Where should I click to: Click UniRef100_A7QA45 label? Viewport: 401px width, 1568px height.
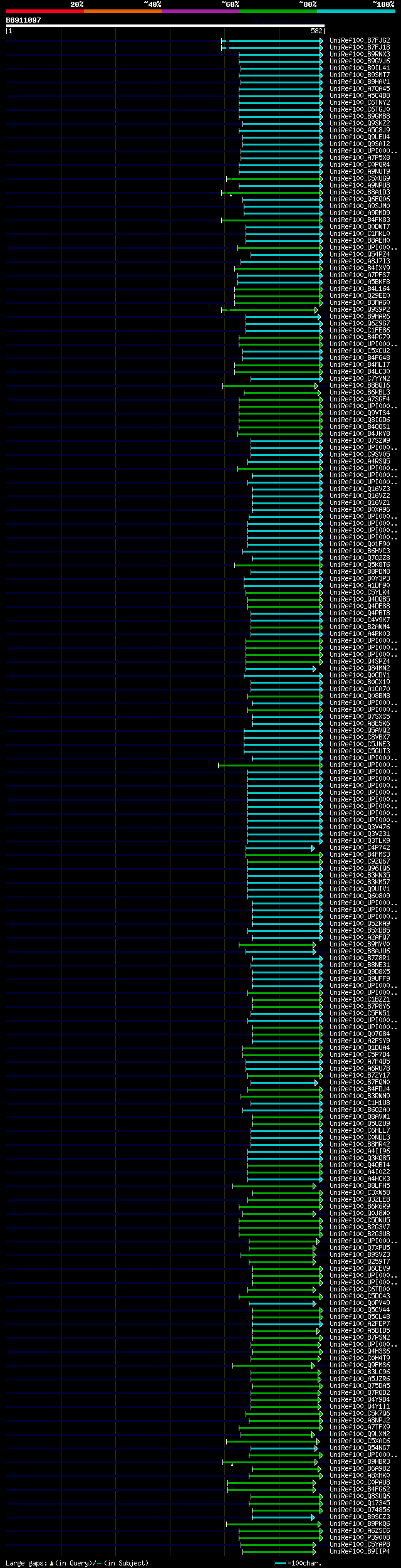360,88
